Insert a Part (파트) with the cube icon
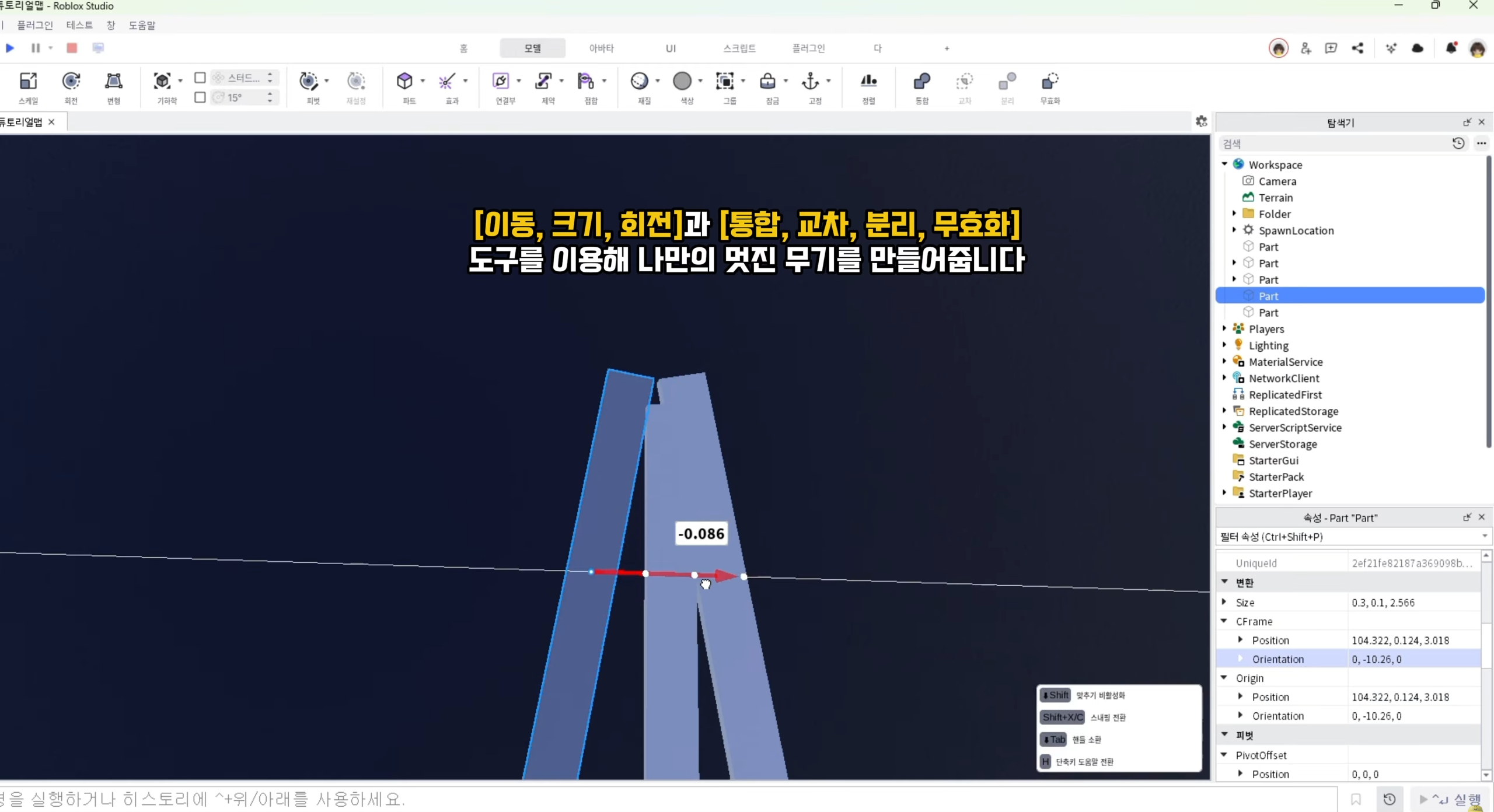Image resolution: width=1494 pixels, height=812 pixels. (404, 81)
